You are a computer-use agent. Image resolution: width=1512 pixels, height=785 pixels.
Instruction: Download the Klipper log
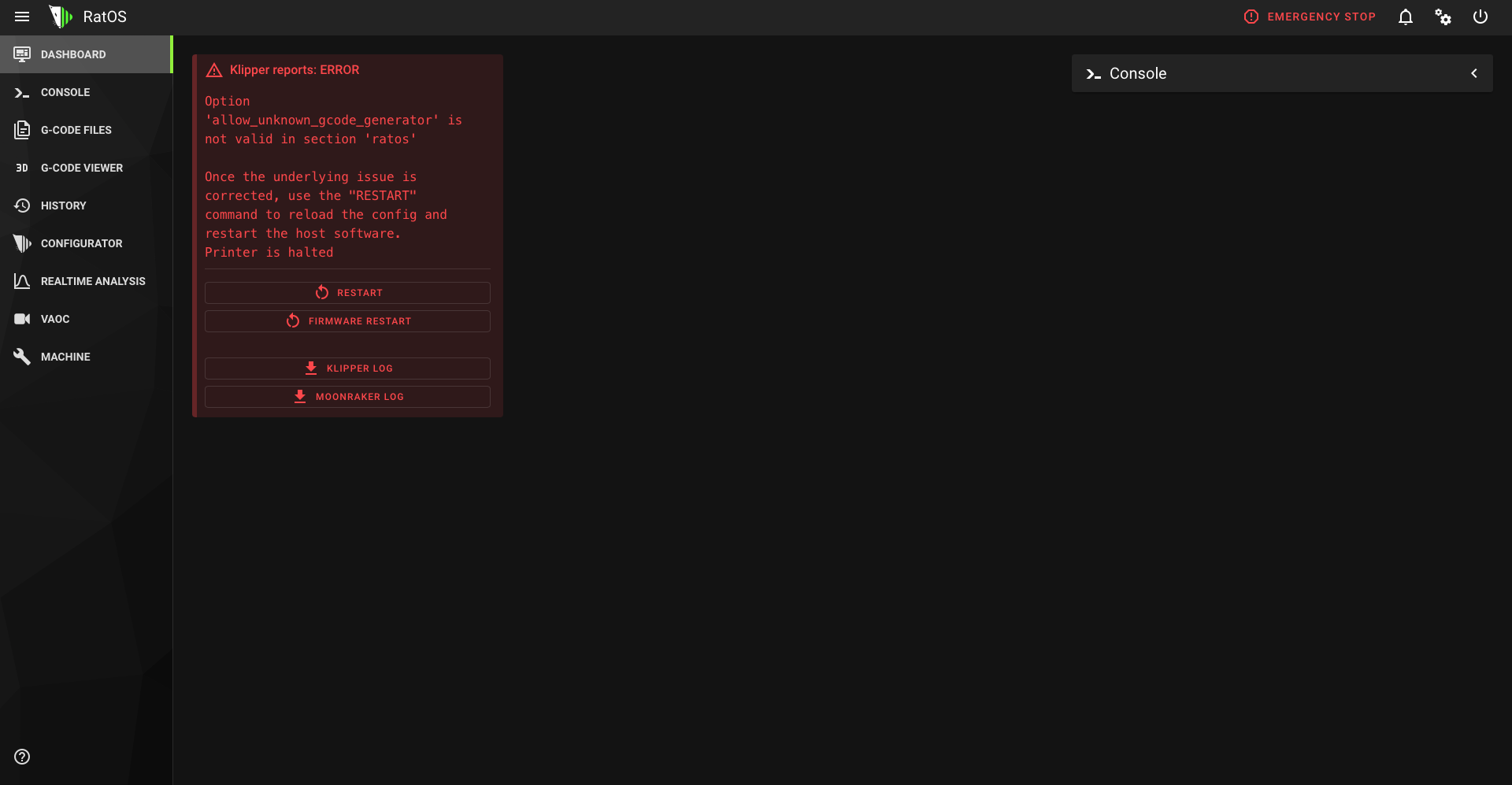coord(347,368)
